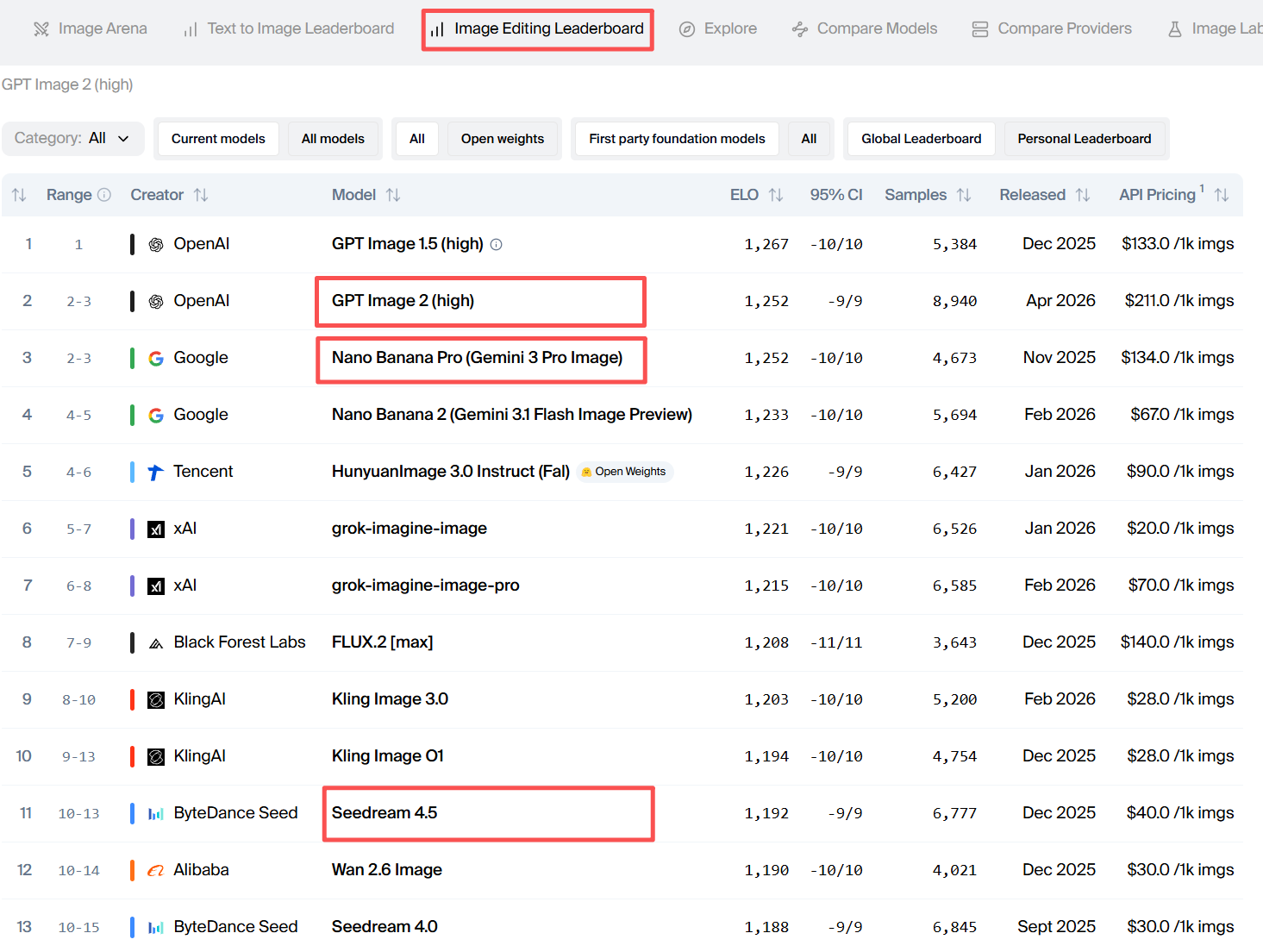This screenshot has height=952, width=1263.
Task: Click the rank sort arrows in the first column
Action: click(x=19, y=195)
